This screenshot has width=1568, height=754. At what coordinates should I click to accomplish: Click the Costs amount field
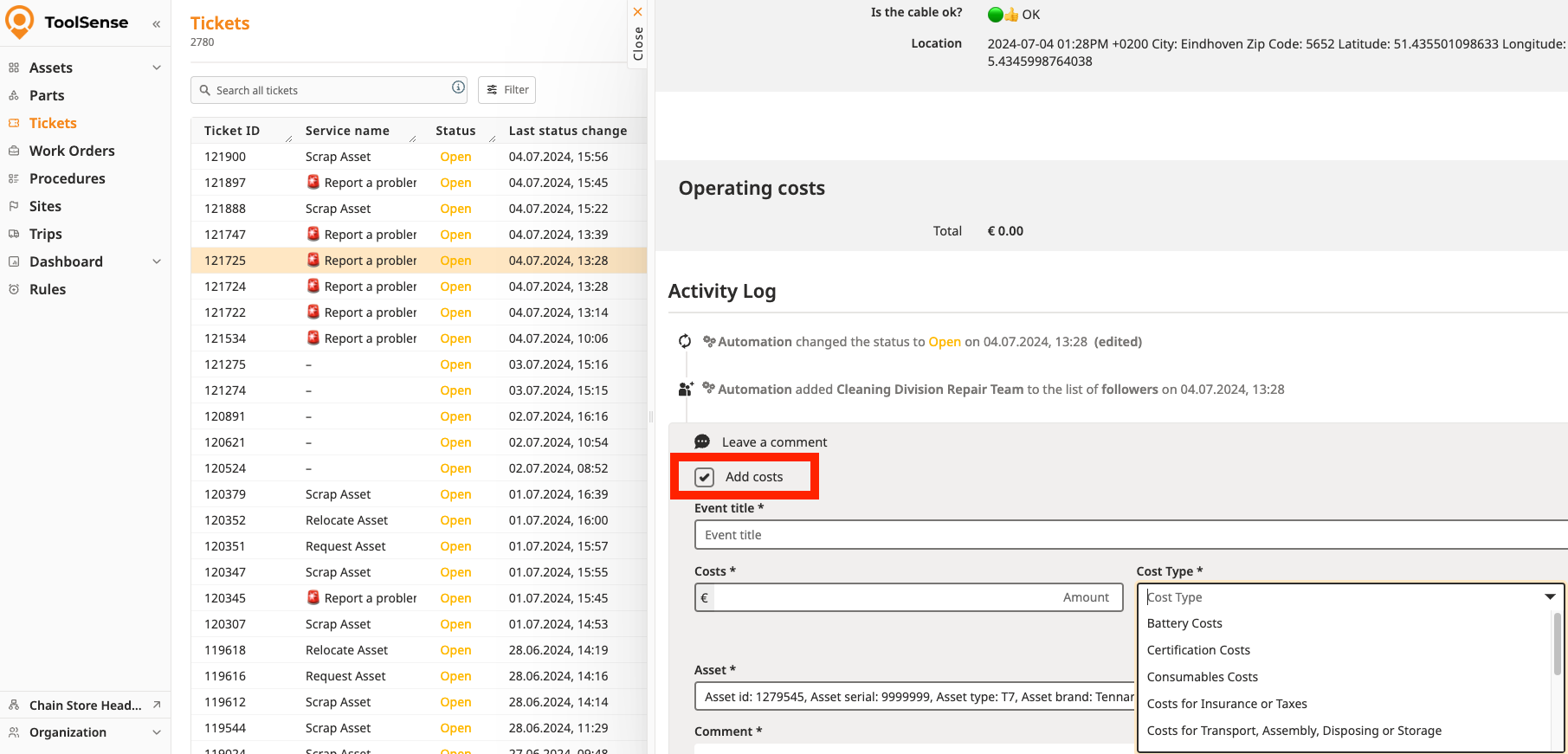coord(909,597)
